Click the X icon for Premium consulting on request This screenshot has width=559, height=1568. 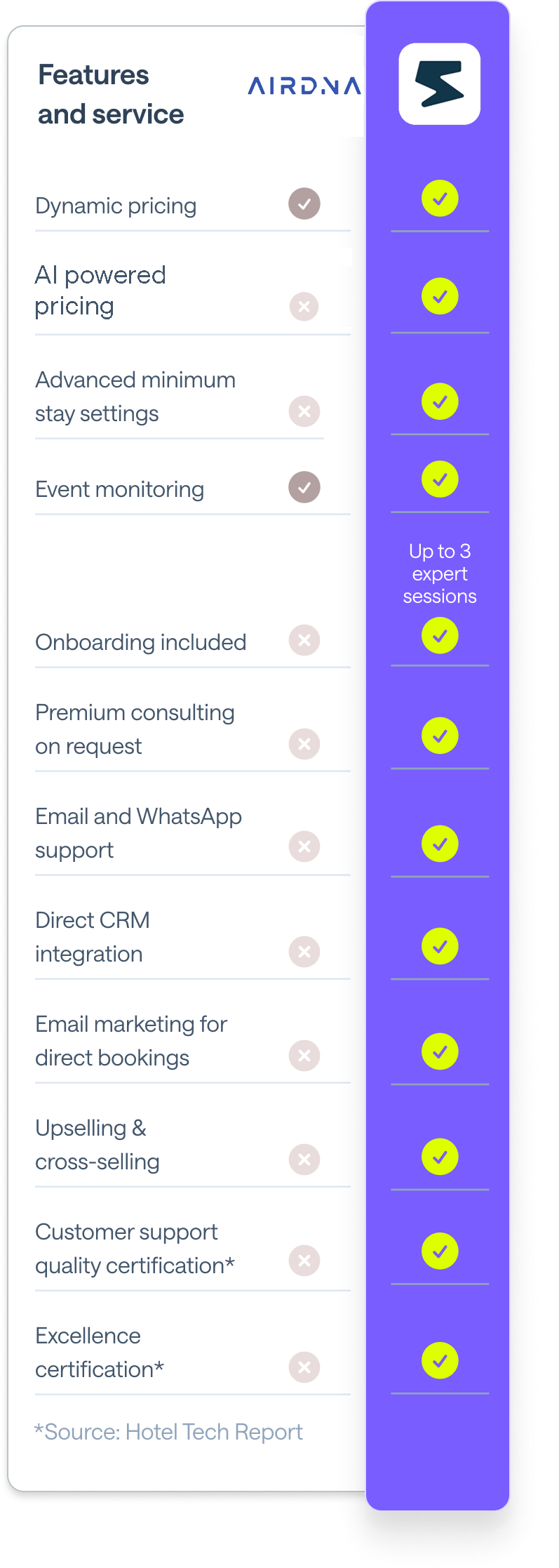coord(304,744)
